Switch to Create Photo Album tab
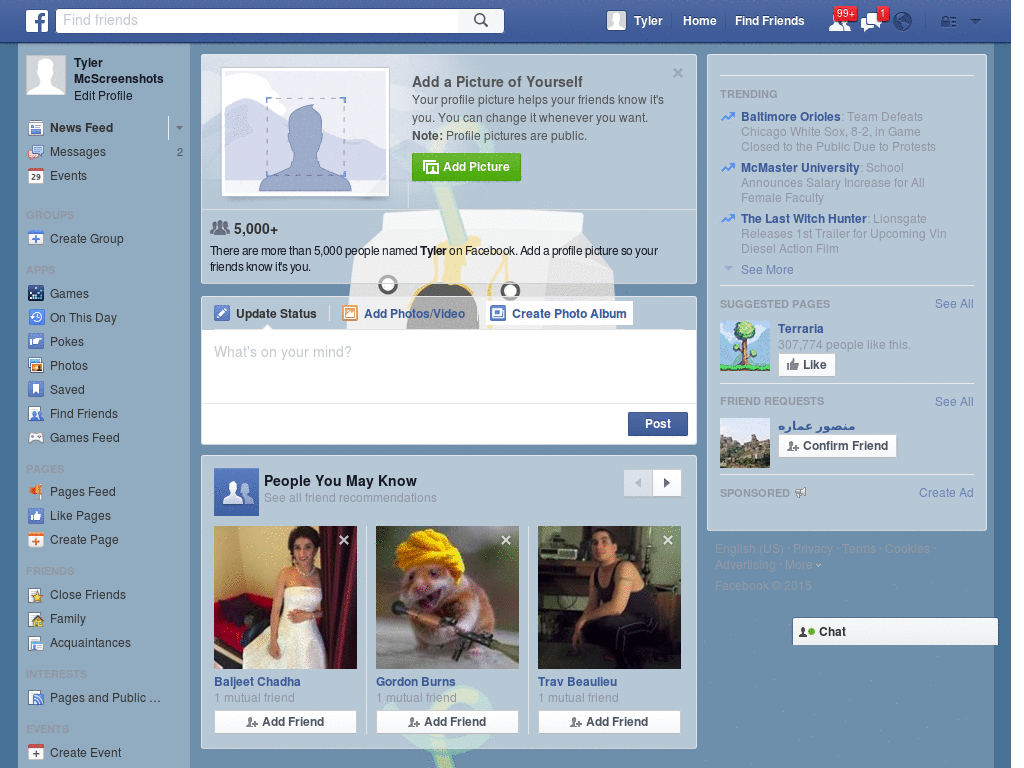This screenshot has height=768, width=1024. tap(558, 313)
